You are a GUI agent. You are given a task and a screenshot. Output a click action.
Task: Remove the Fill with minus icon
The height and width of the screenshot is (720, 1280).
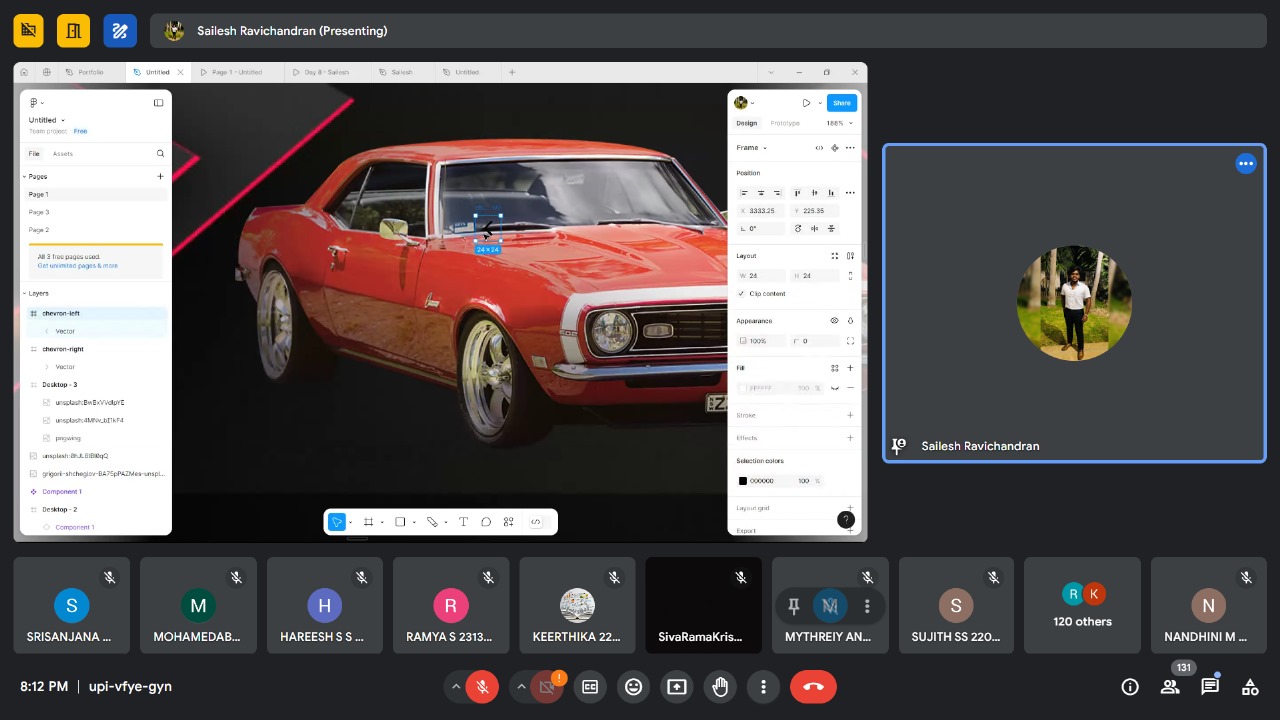coord(850,388)
